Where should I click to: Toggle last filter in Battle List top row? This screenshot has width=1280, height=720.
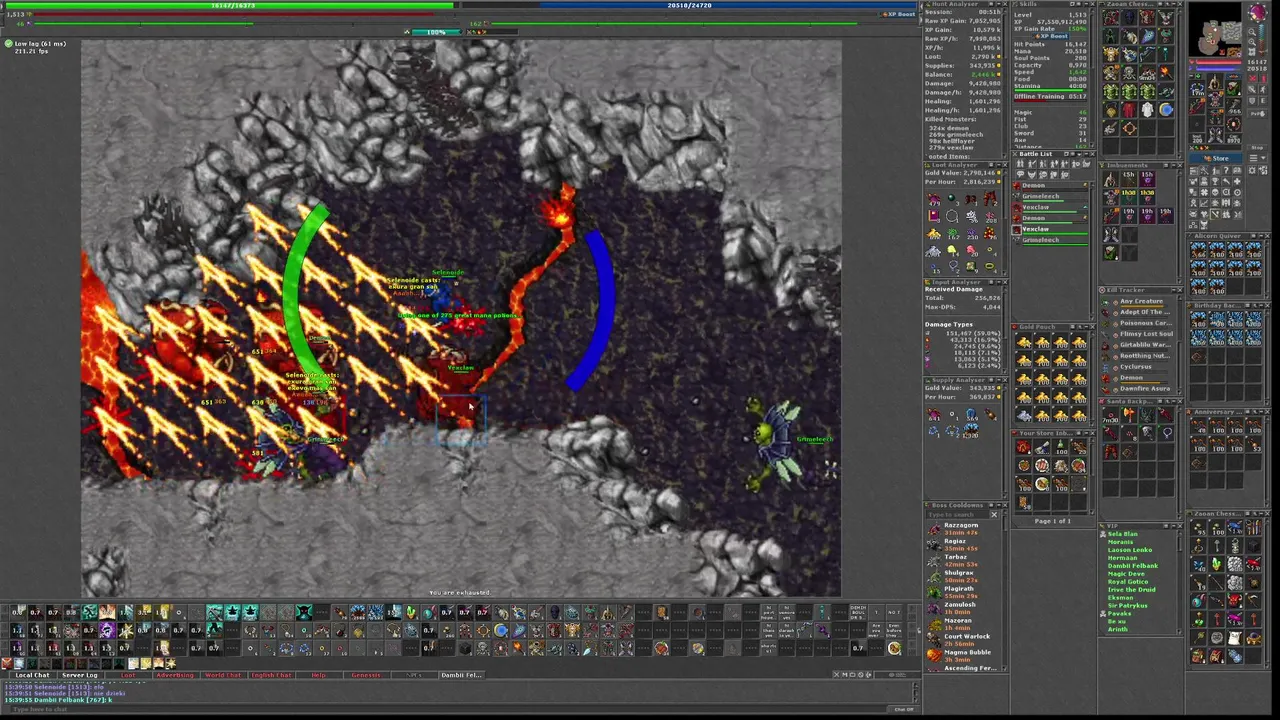1086,164
